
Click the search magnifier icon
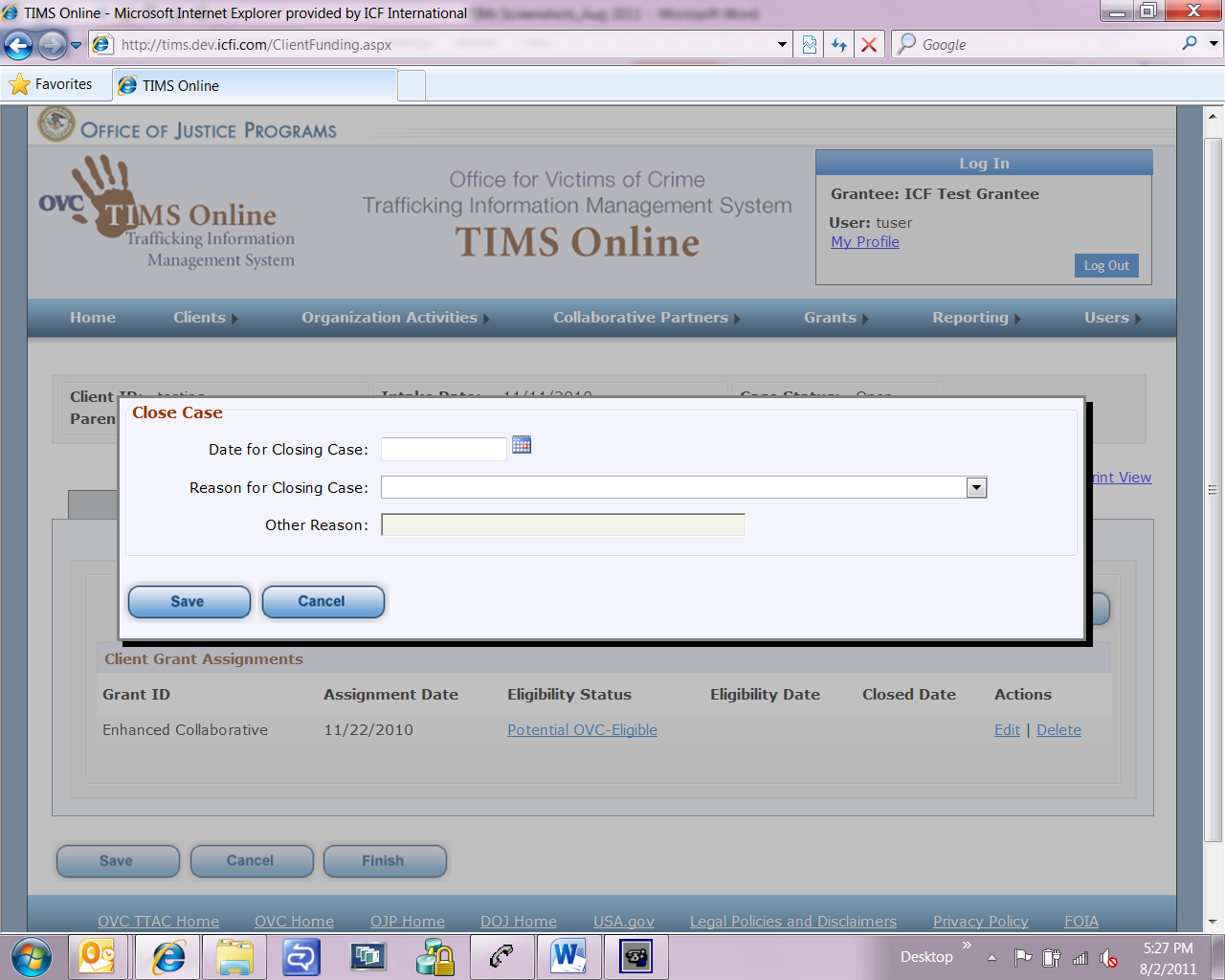pos(1190,43)
